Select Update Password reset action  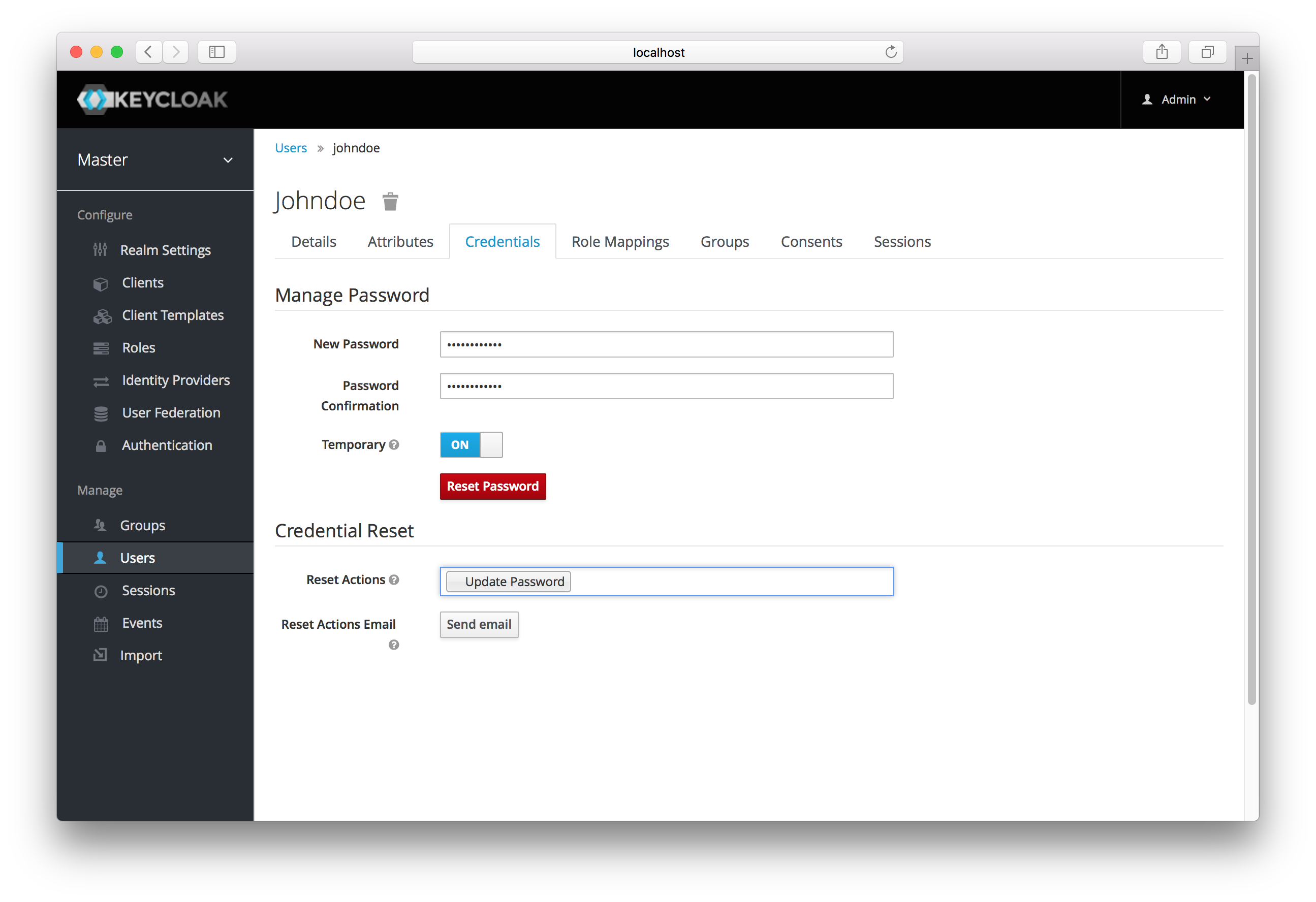510,581
